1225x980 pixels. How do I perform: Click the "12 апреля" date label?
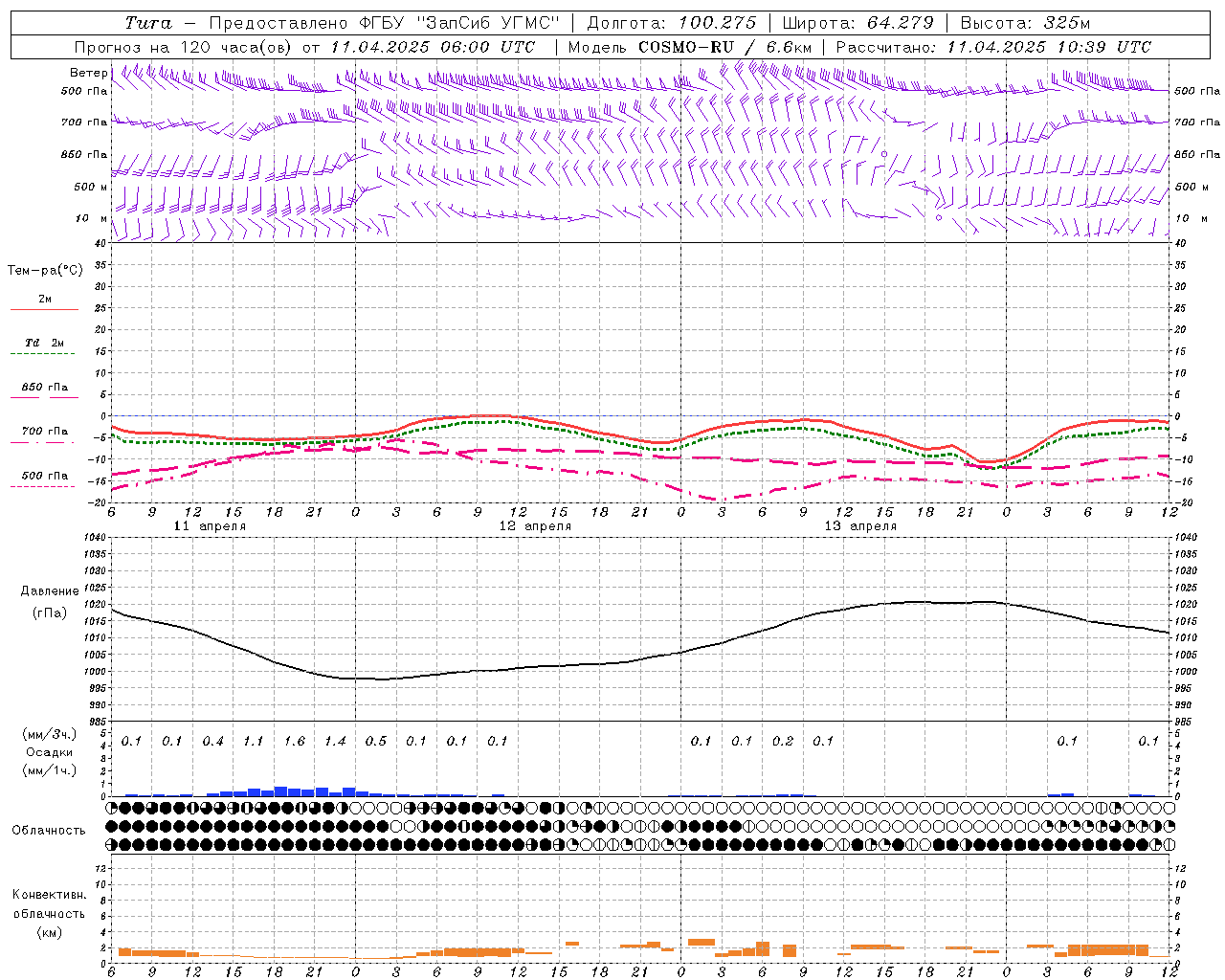click(x=535, y=526)
